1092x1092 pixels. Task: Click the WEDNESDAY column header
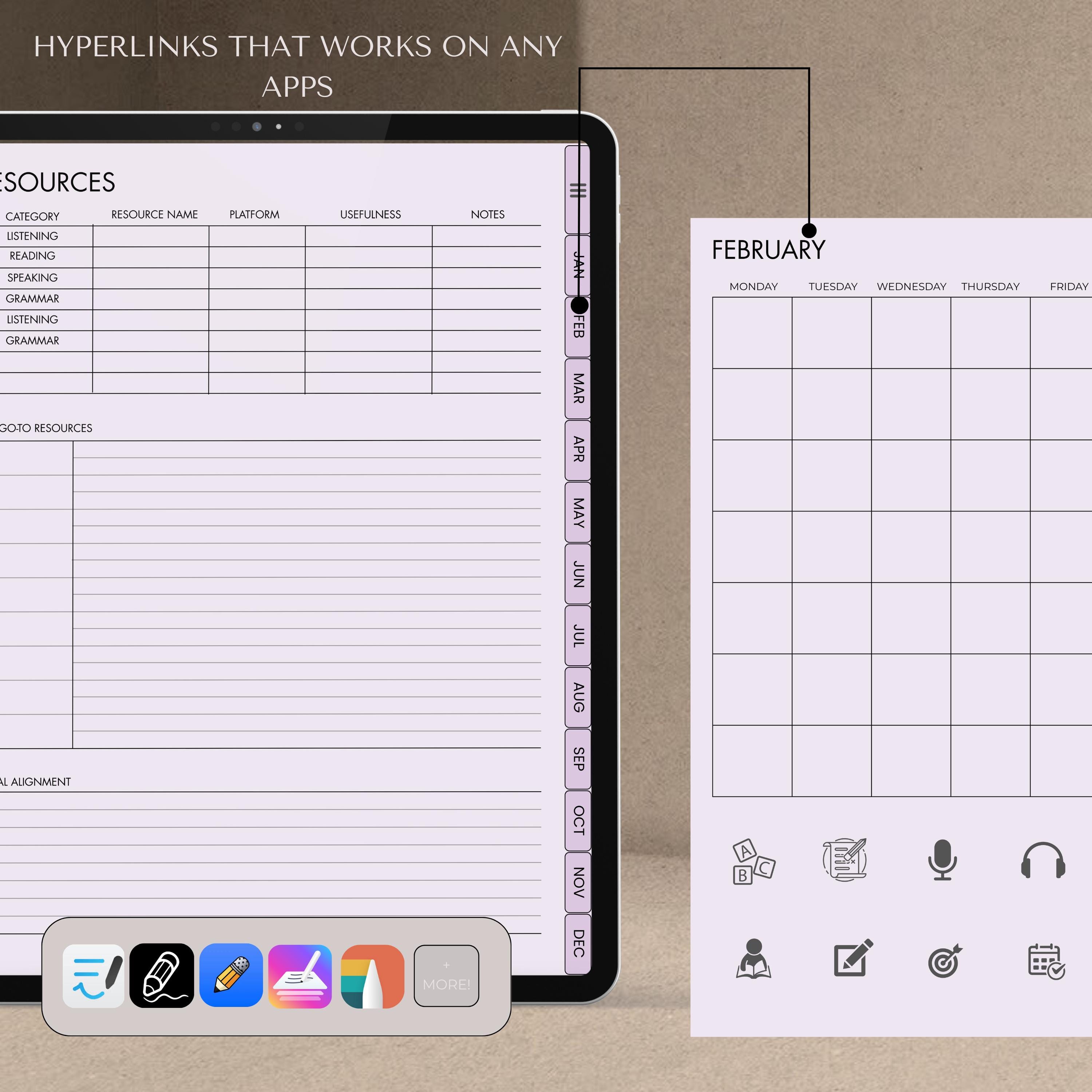[x=911, y=286]
